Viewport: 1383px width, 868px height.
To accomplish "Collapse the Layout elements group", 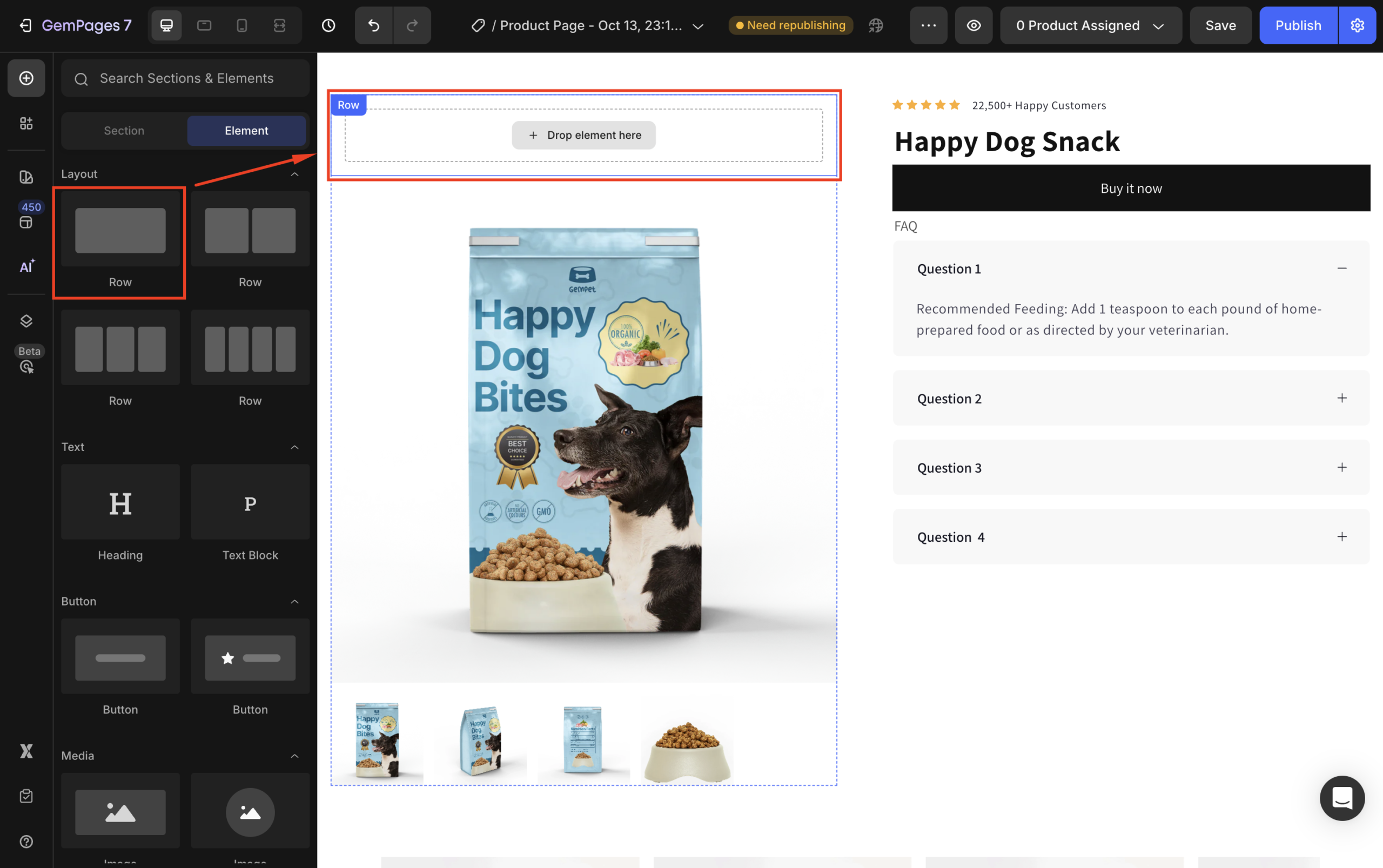I will coord(294,174).
